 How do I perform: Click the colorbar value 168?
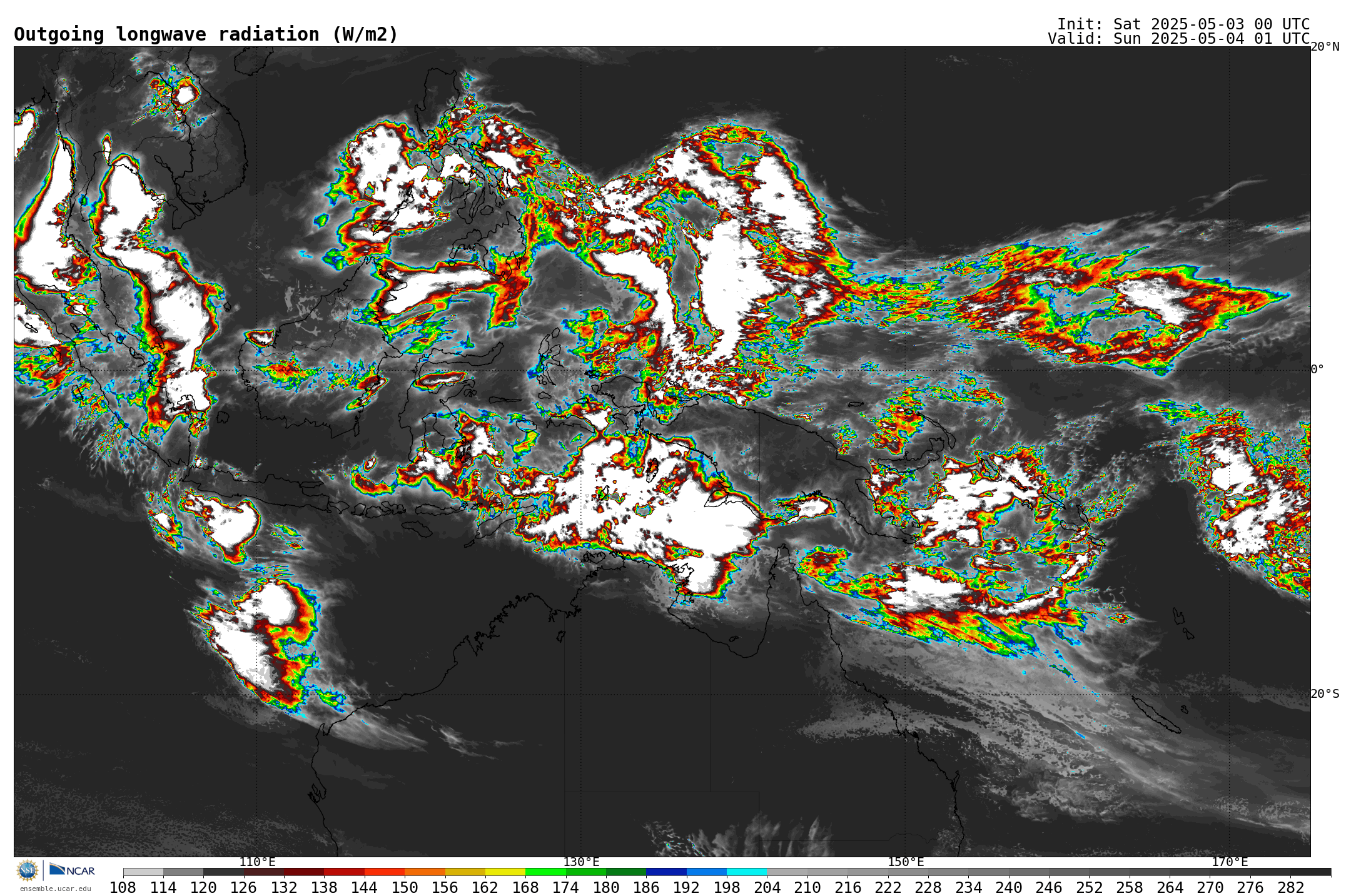[x=525, y=888]
